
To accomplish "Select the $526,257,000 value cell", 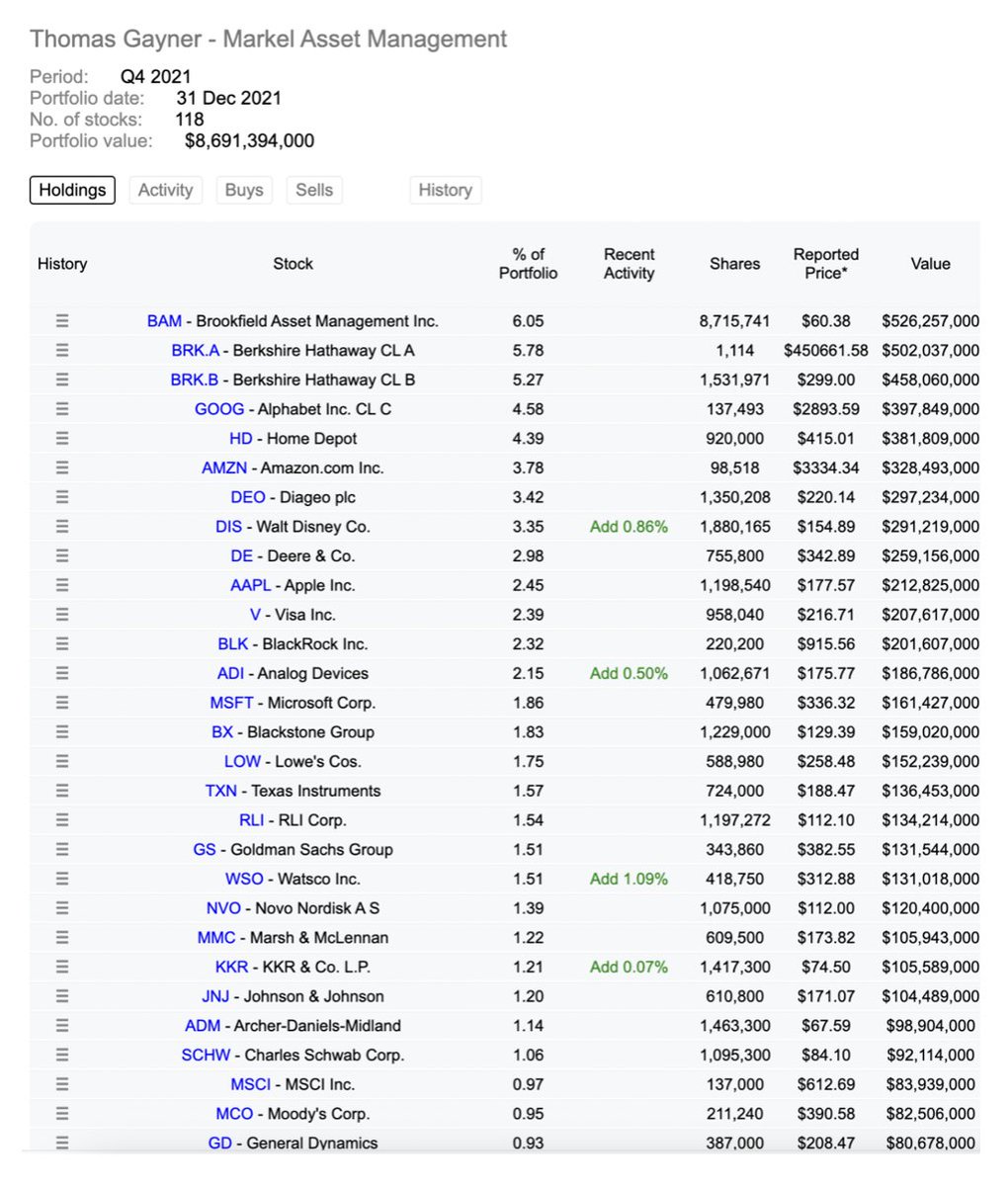I will click(931, 321).
